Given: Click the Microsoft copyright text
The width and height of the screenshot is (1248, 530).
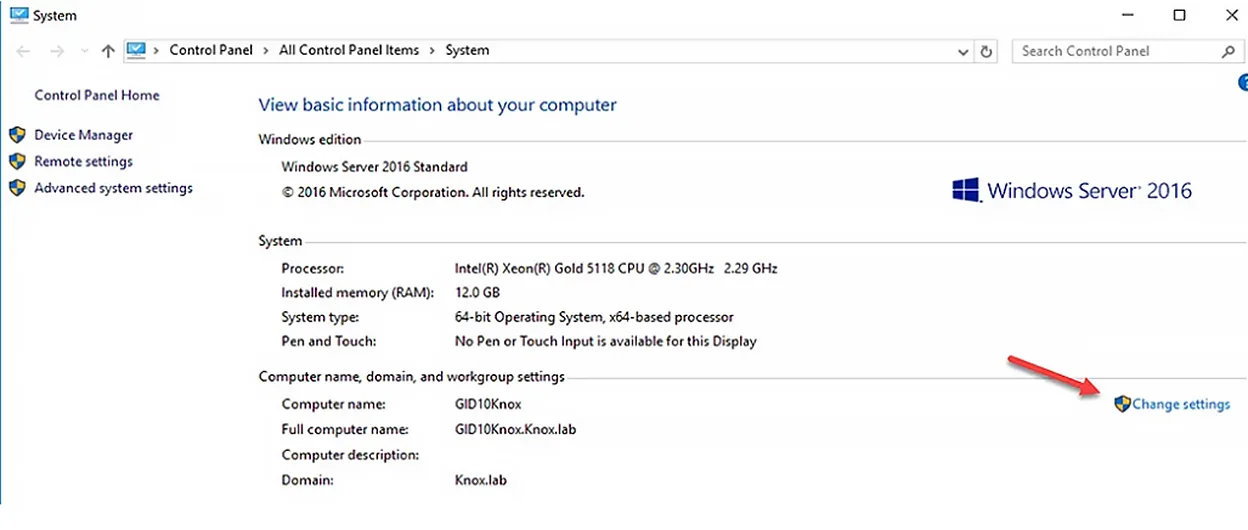Looking at the screenshot, I should [x=433, y=192].
